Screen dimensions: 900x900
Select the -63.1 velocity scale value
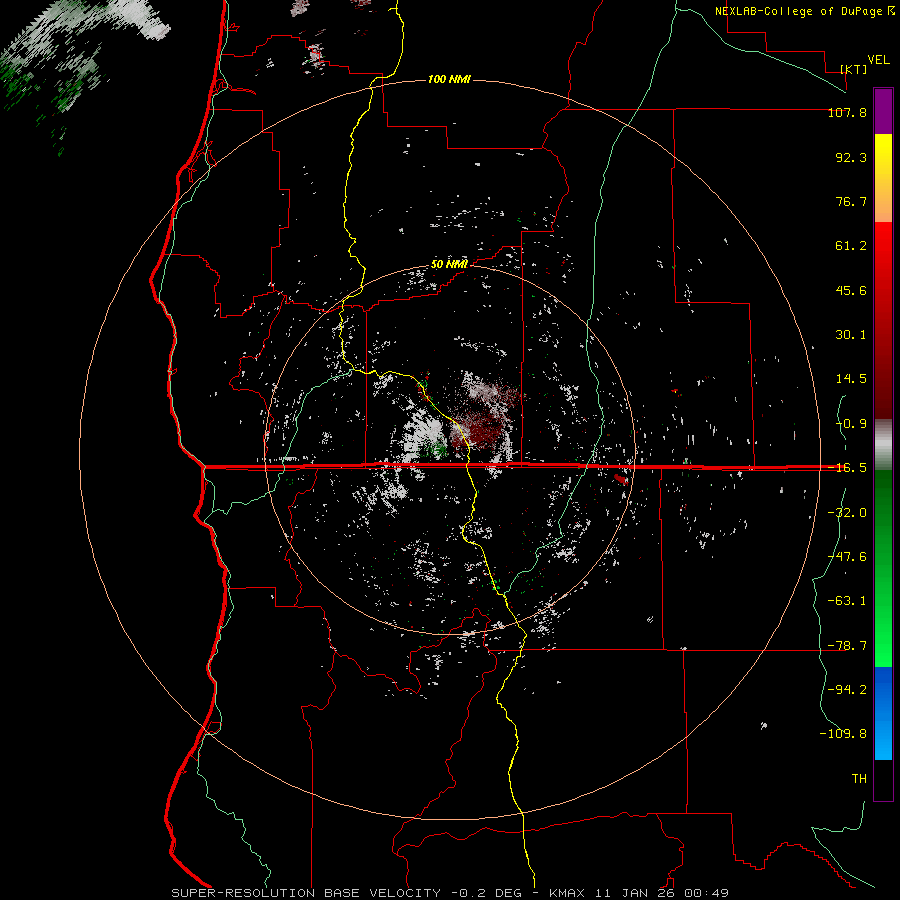point(847,601)
